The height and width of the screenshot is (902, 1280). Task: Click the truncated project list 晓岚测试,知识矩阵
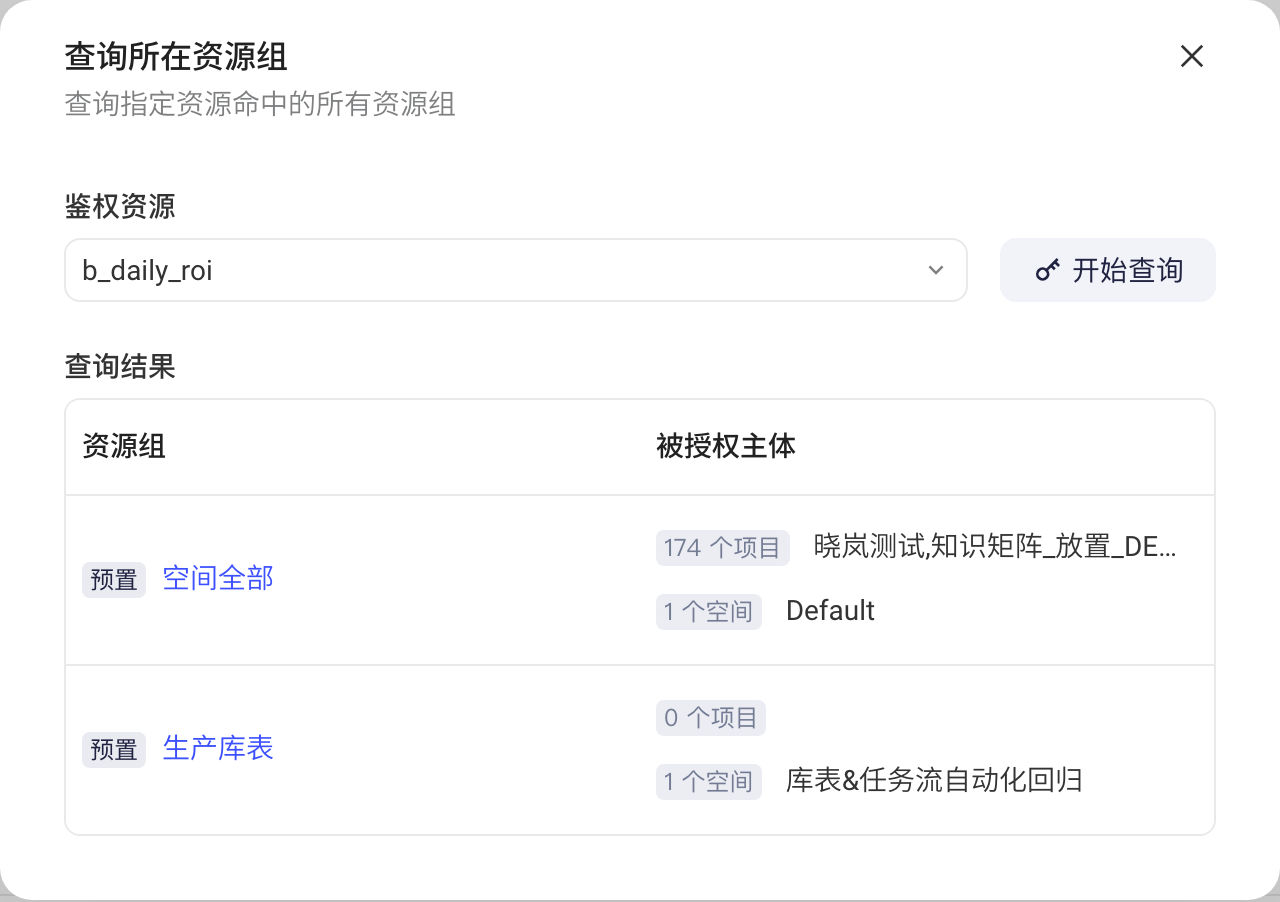(x=996, y=547)
